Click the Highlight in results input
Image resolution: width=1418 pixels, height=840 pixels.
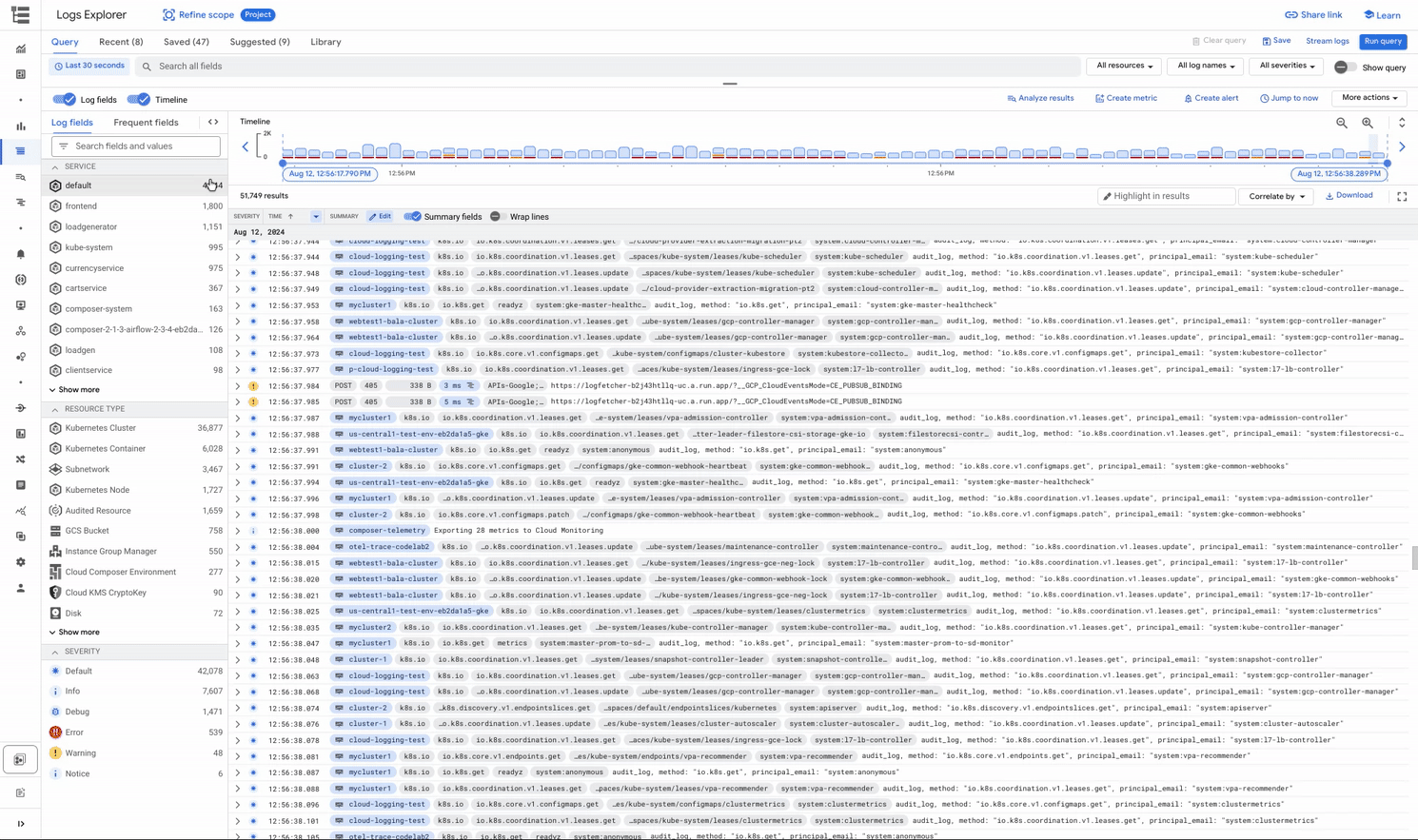(x=1166, y=196)
